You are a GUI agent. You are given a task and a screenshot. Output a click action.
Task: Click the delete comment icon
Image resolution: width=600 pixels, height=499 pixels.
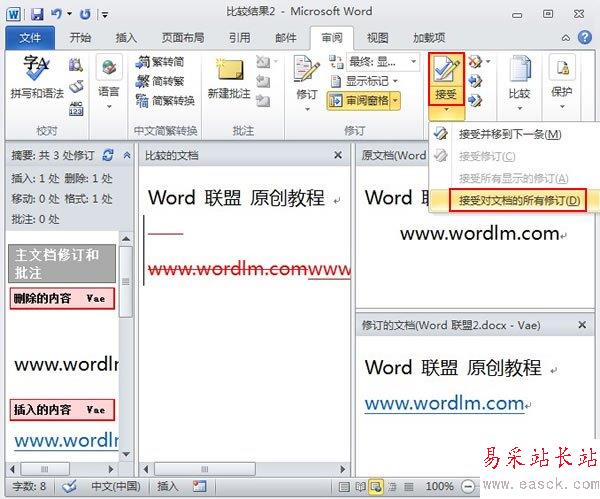[x=263, y=62]
